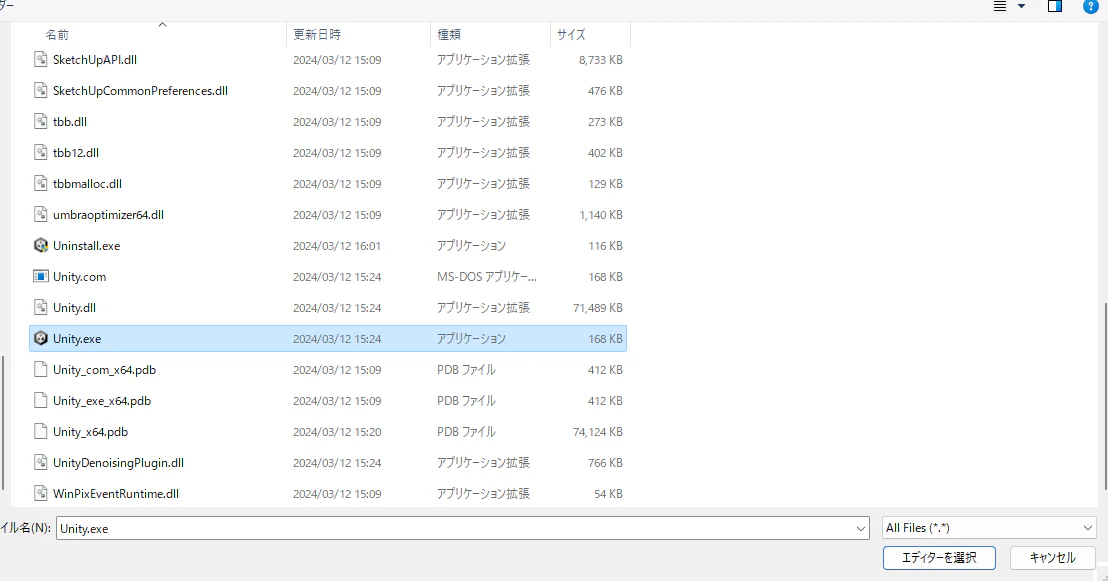Screen dimensions: 1108x581
Task: Open the file name history dropdown
Action: [861, 529]
